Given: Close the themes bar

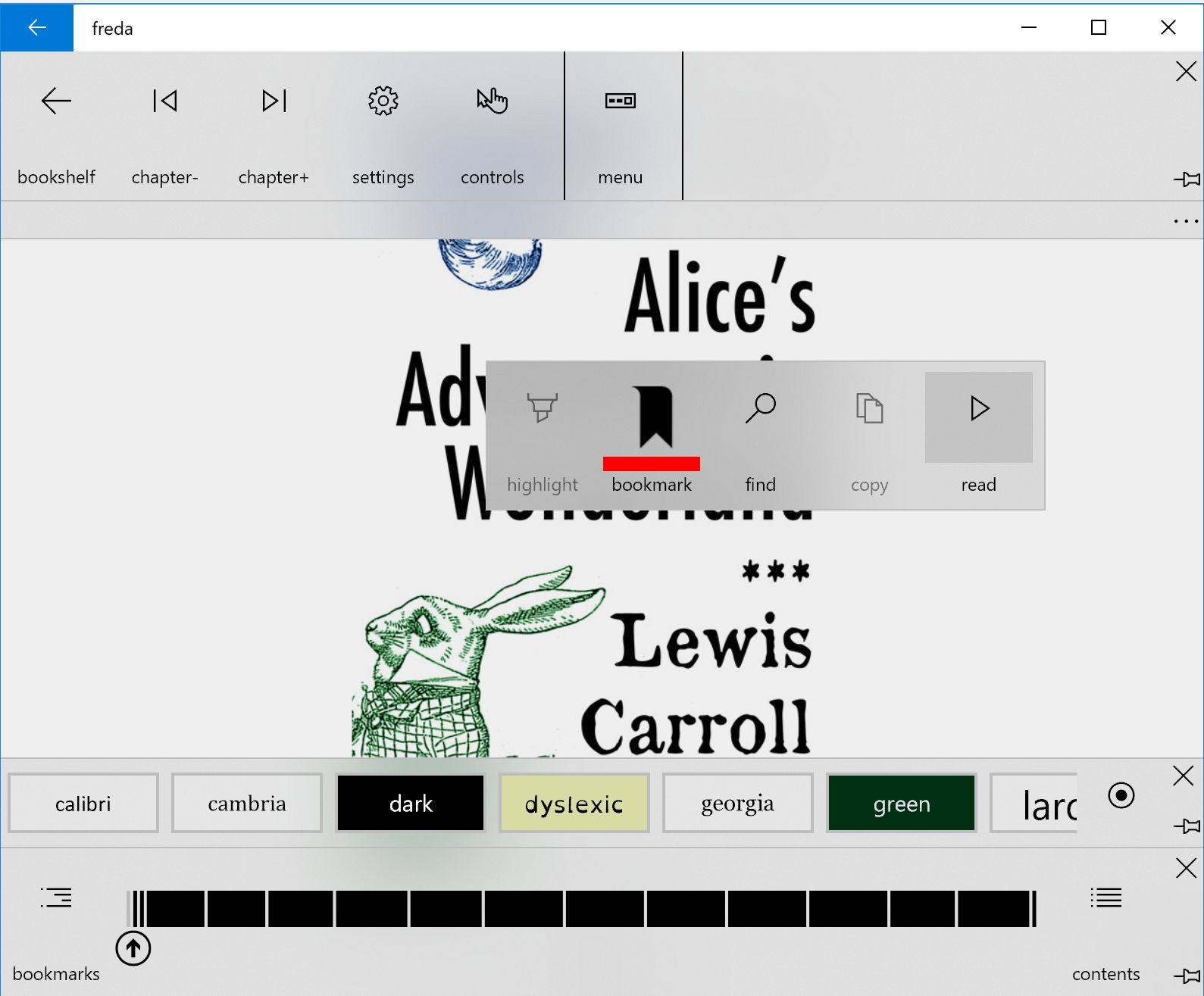Looking at the screenshot, I should pyautogui.click(x=1184, y=776).
